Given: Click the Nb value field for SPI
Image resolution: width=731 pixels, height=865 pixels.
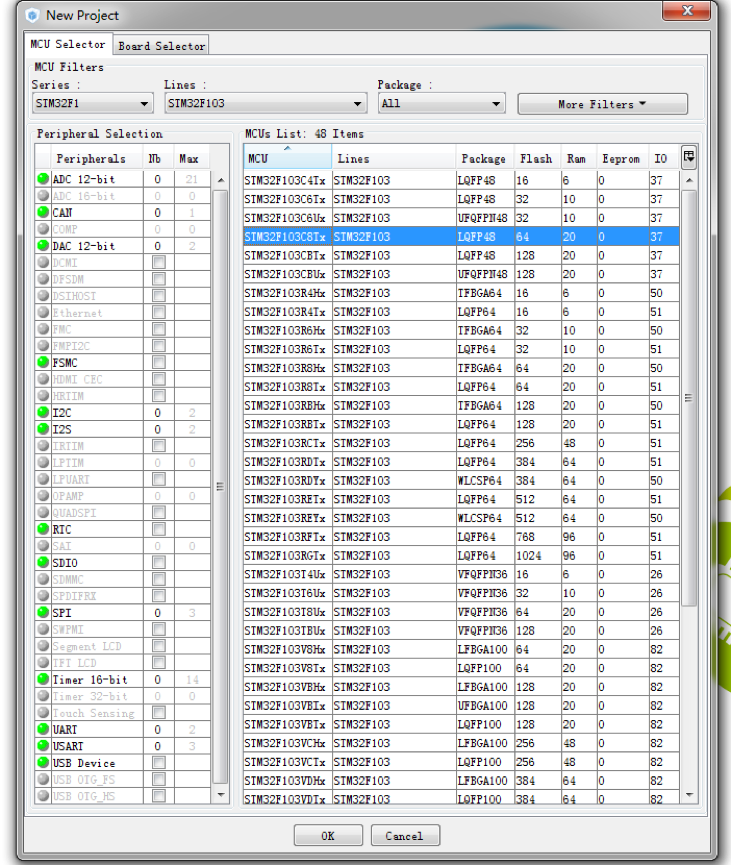Looking at the screenshot, I should [x=158, y=612].
